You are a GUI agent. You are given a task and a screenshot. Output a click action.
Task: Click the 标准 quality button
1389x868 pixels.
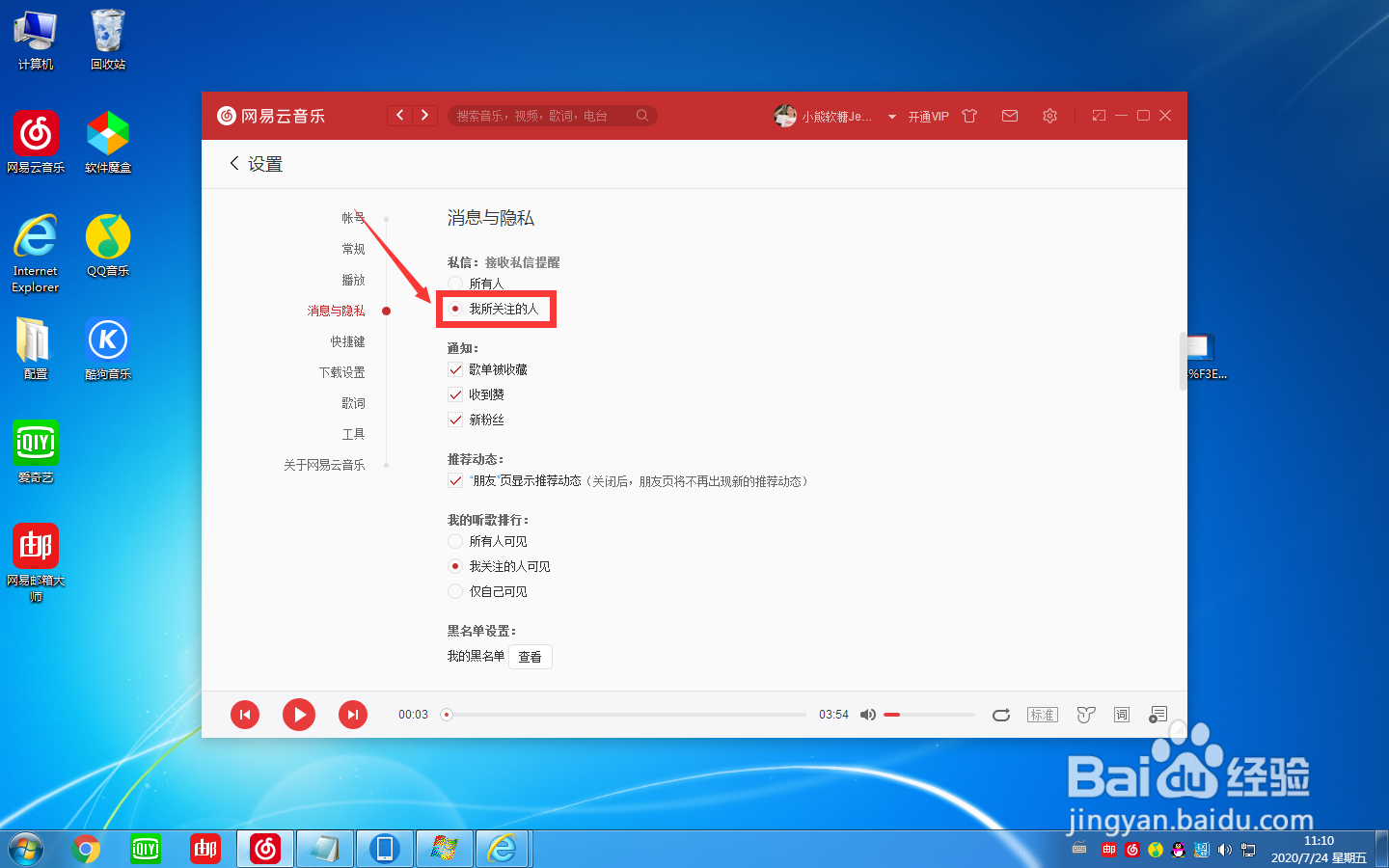pos(1043,715)
